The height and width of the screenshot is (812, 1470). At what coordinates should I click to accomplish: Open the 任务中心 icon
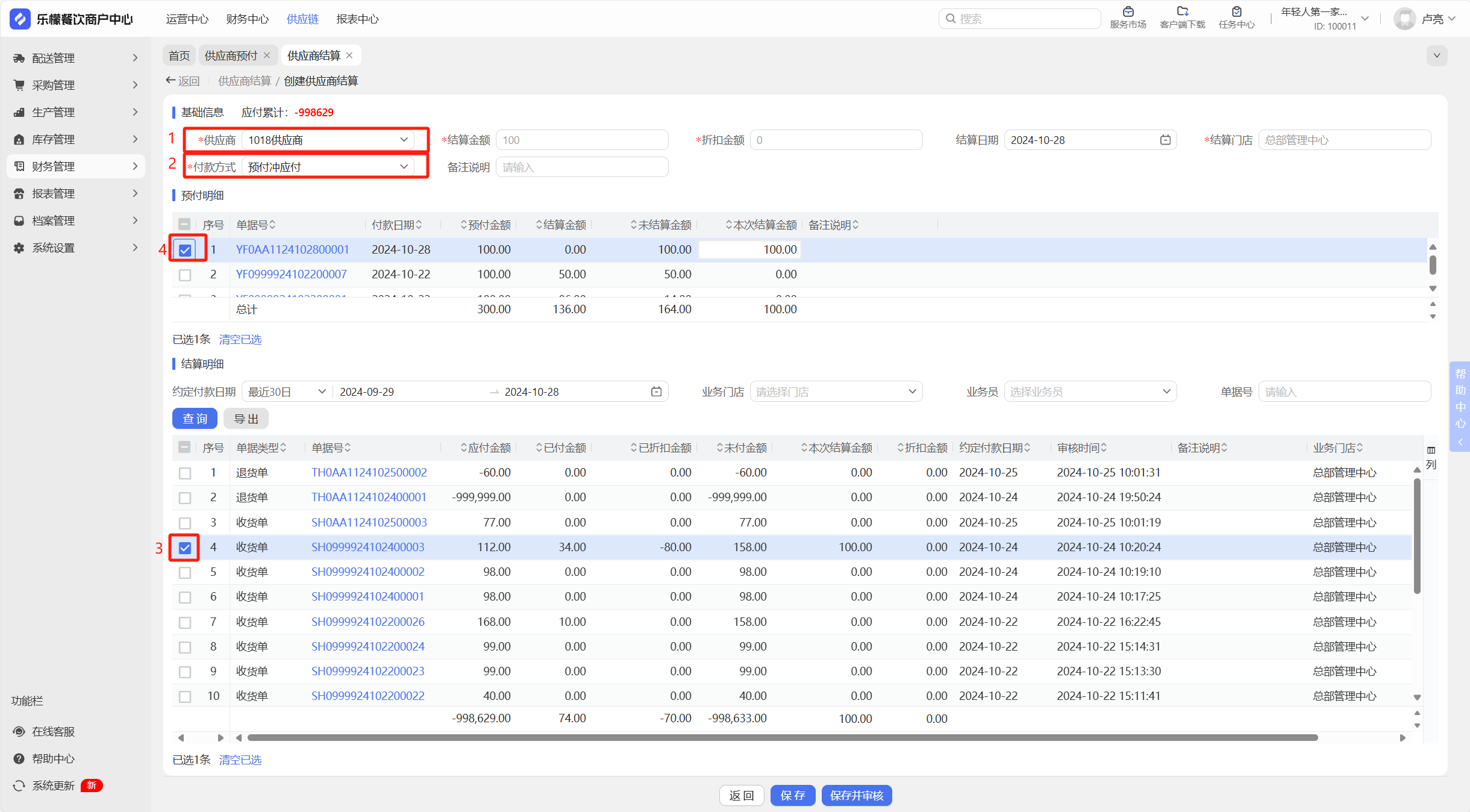(x=1236, y=12)
